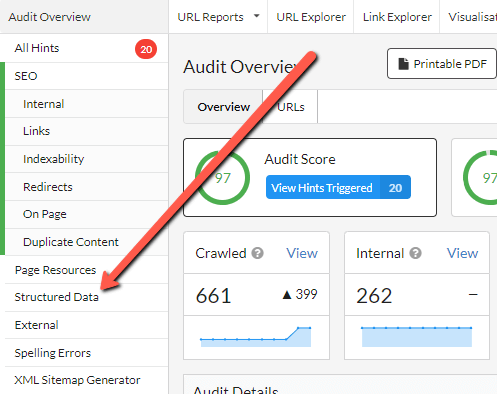Open the Indexability section

tap(53, 159)
